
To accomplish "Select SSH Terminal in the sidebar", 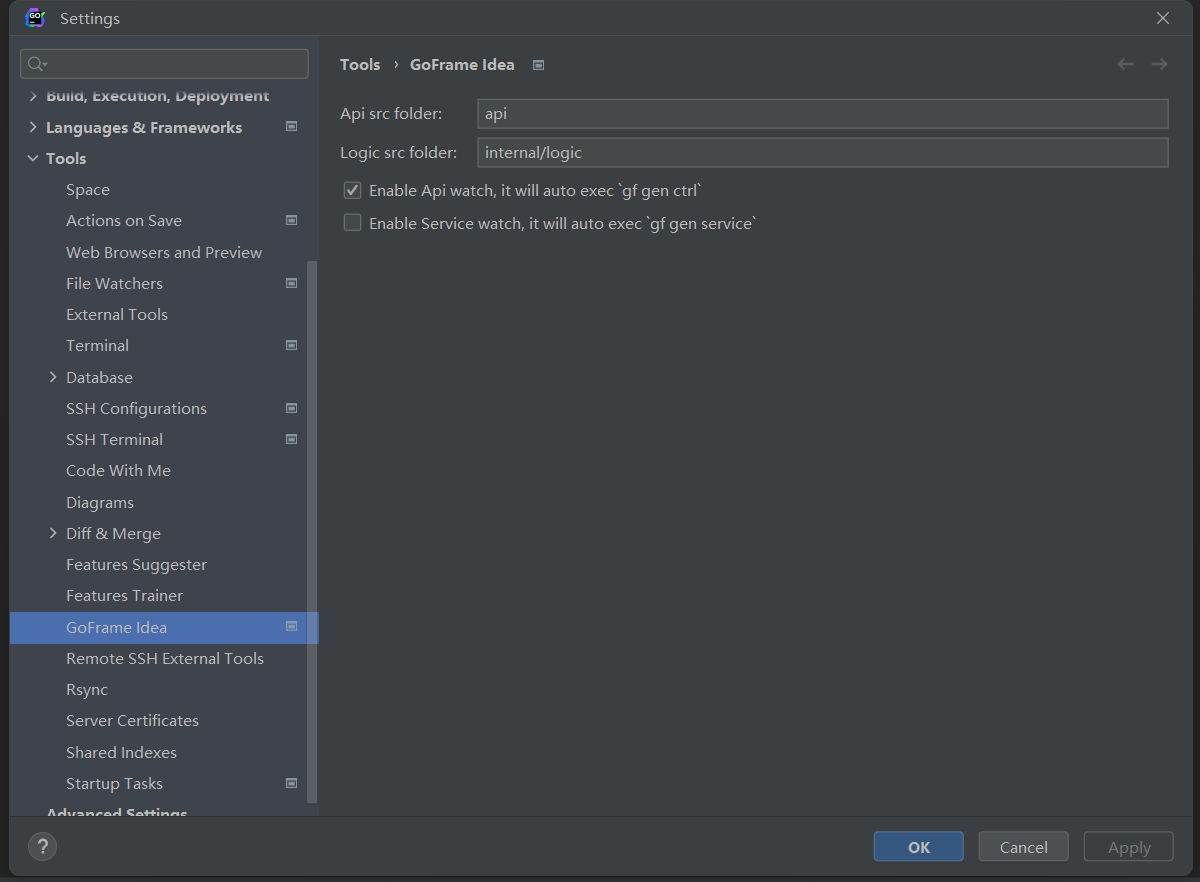I will 114,439.
